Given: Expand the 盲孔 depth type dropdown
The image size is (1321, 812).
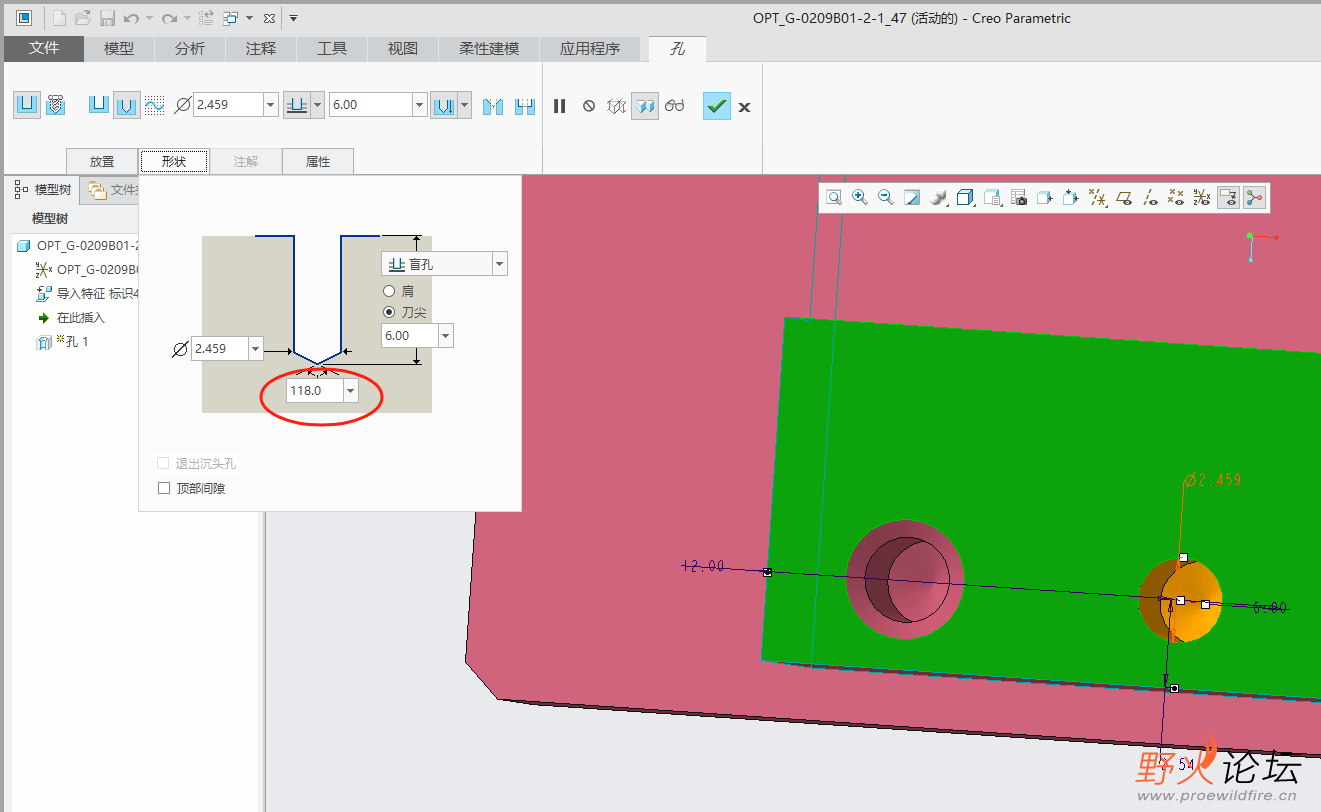Looking at the screenshot, I should [499, 265].
